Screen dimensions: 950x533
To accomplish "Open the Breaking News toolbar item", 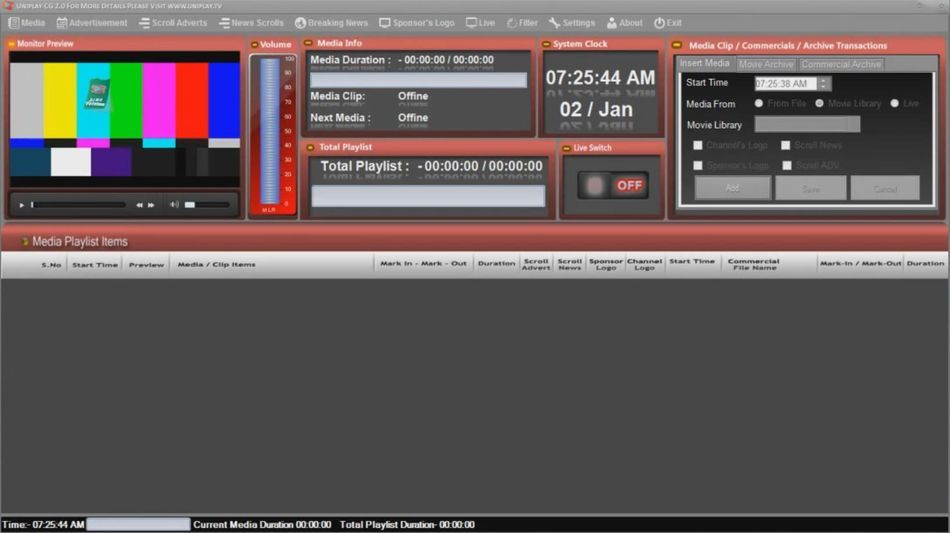I will [x=331, y=23].
